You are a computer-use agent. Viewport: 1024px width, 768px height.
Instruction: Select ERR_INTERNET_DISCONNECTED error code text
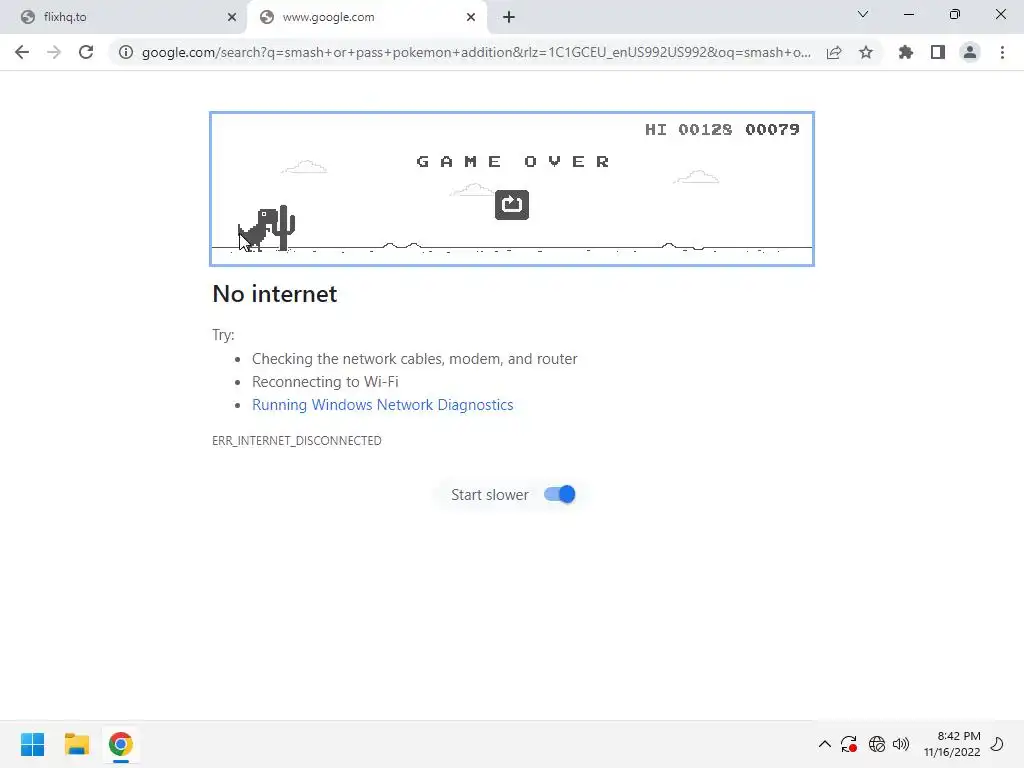(296, 441)
